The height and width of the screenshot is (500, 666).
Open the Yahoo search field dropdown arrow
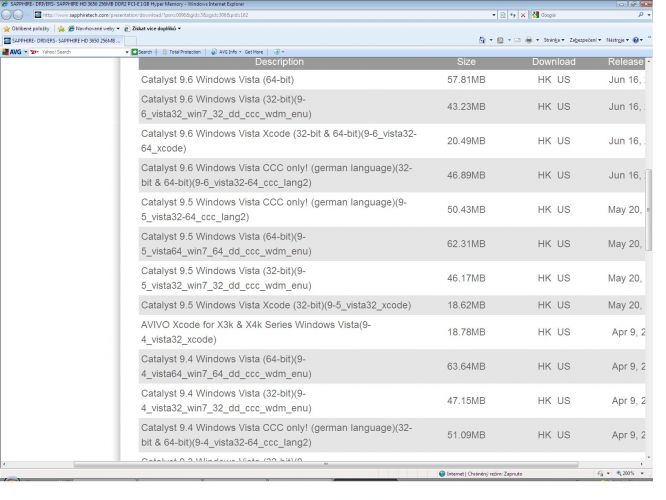point(127,52)
